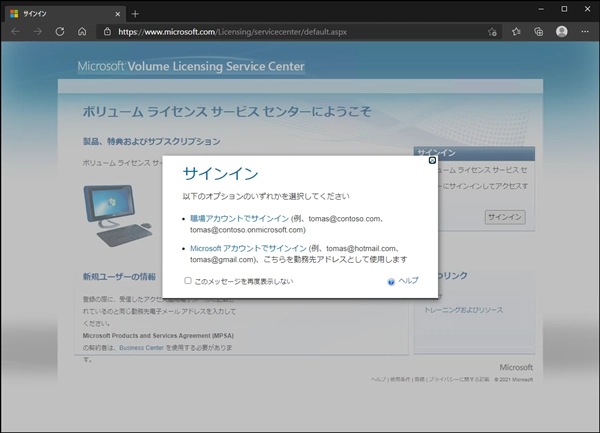The width and height of the screenshot is (600, 433).
Task: Close the サインイン browser tab
Action: pyautogui.click(x=117, y=14)
